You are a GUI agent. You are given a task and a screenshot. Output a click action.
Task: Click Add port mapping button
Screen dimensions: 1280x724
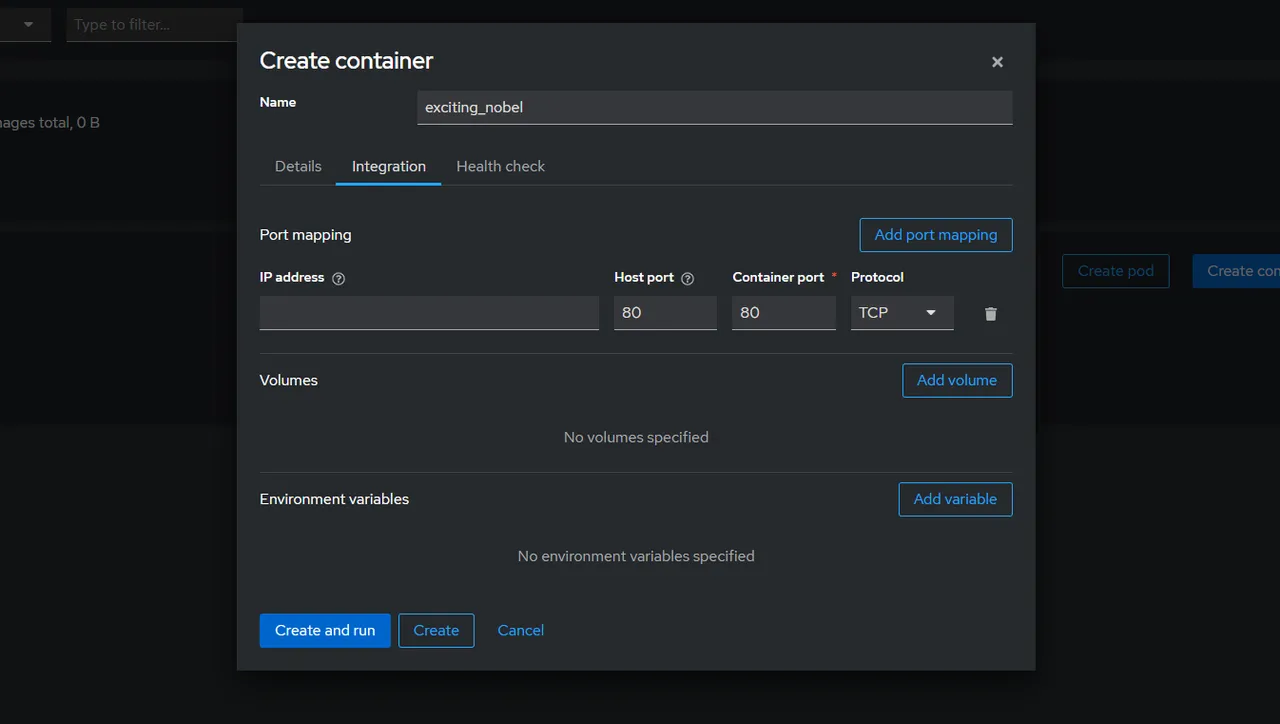(x=936, y=235)
